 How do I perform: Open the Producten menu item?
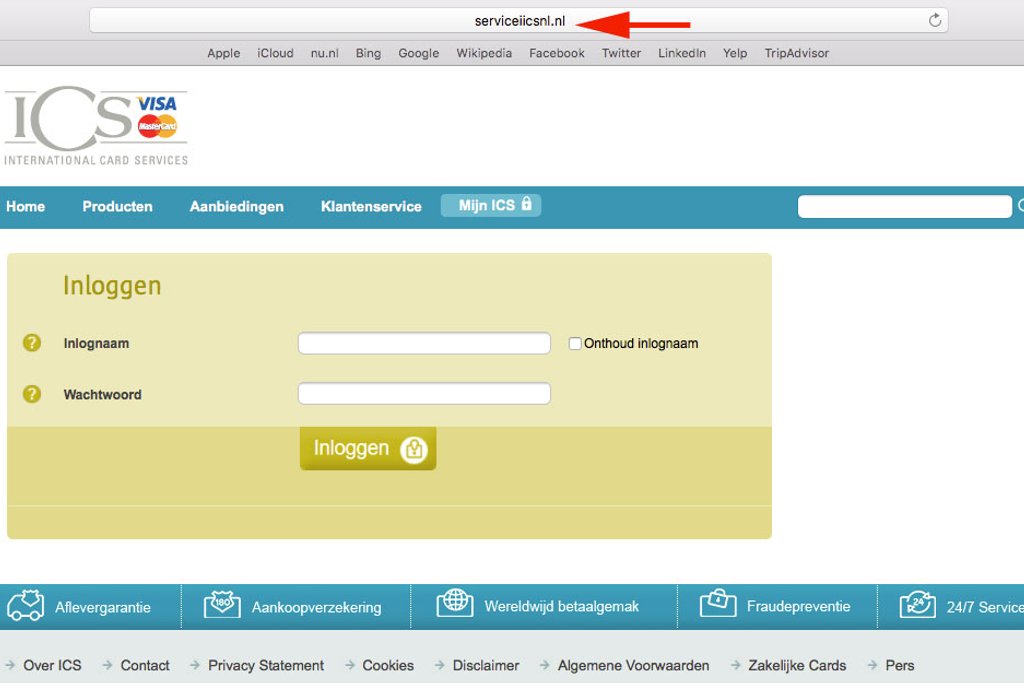(117, 206)
